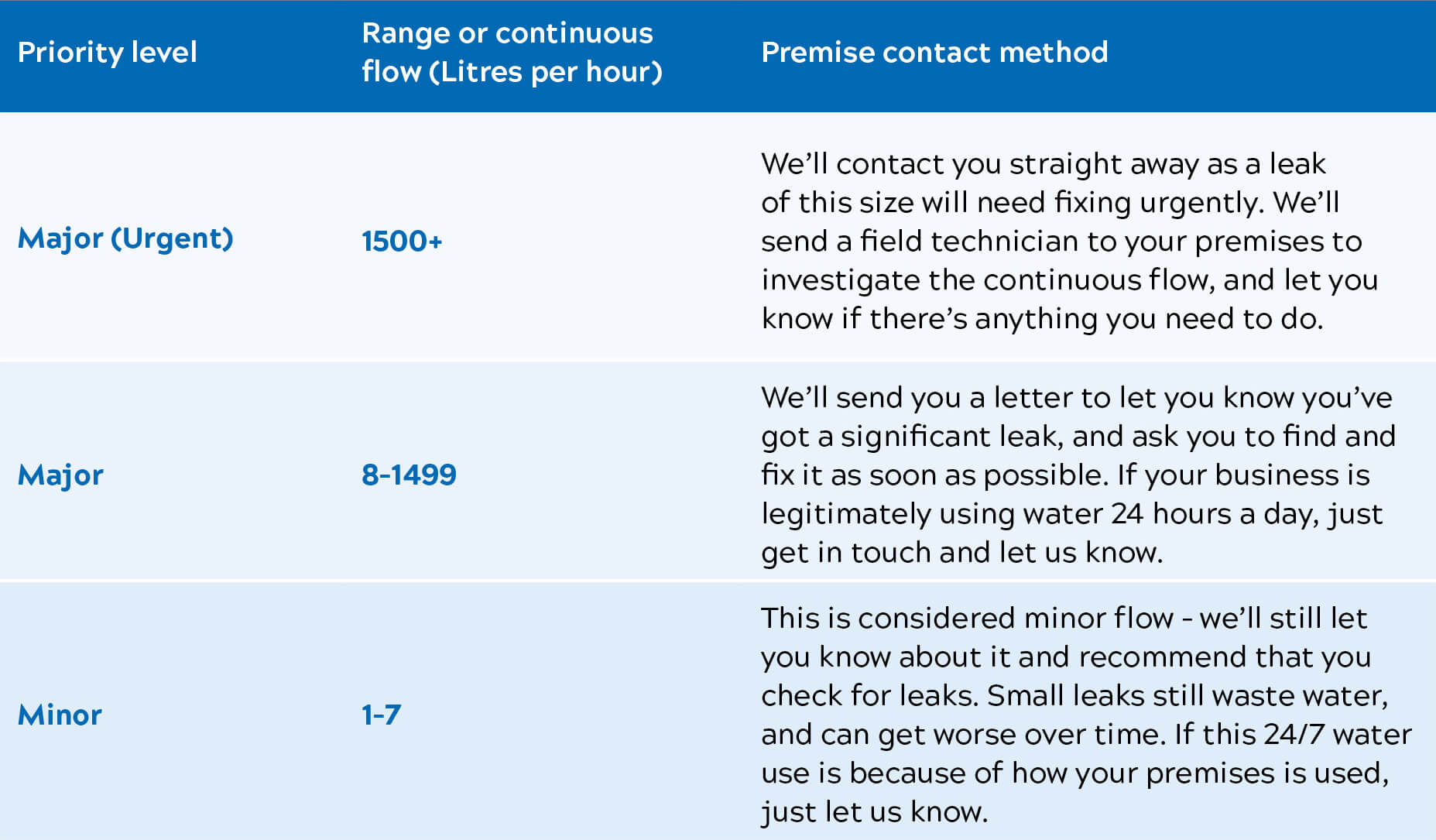Click text about legitimately using water 24 hours
The width and height of the screenshot is (1436, 840).
(x=1071, y=514)
